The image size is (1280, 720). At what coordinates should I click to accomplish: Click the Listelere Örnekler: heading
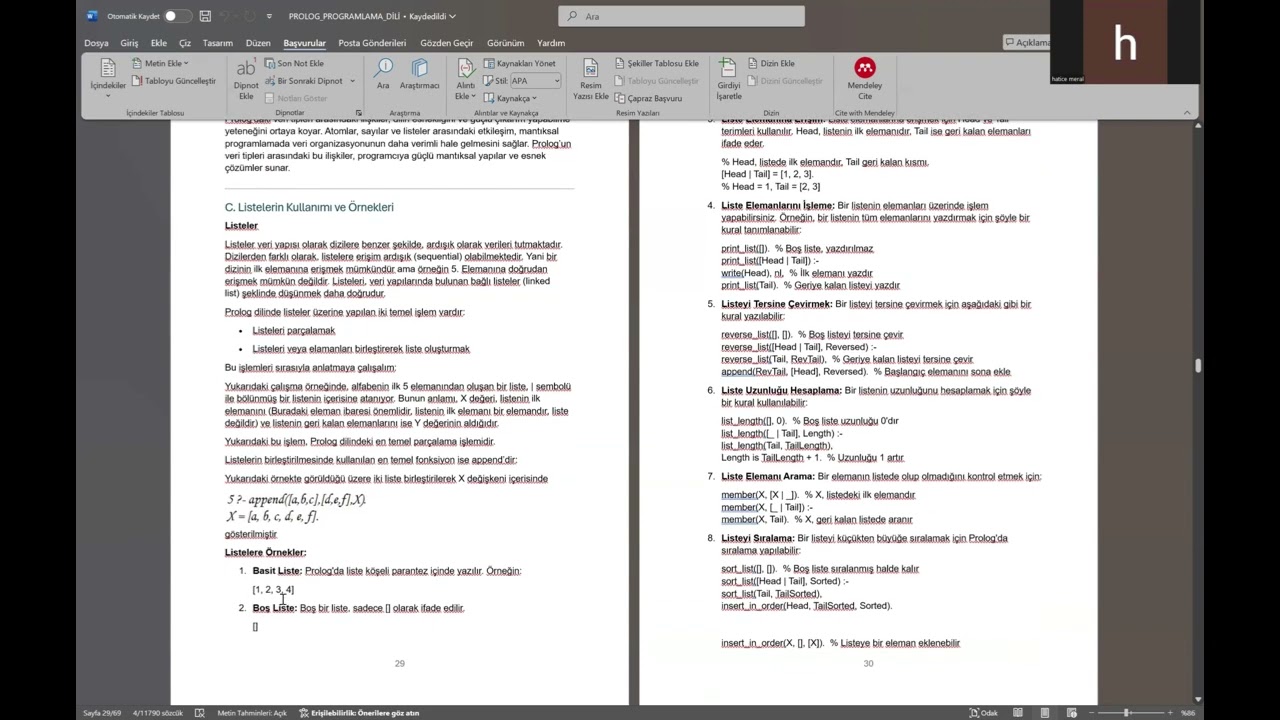pyautogui.click(x=265, y=552)
